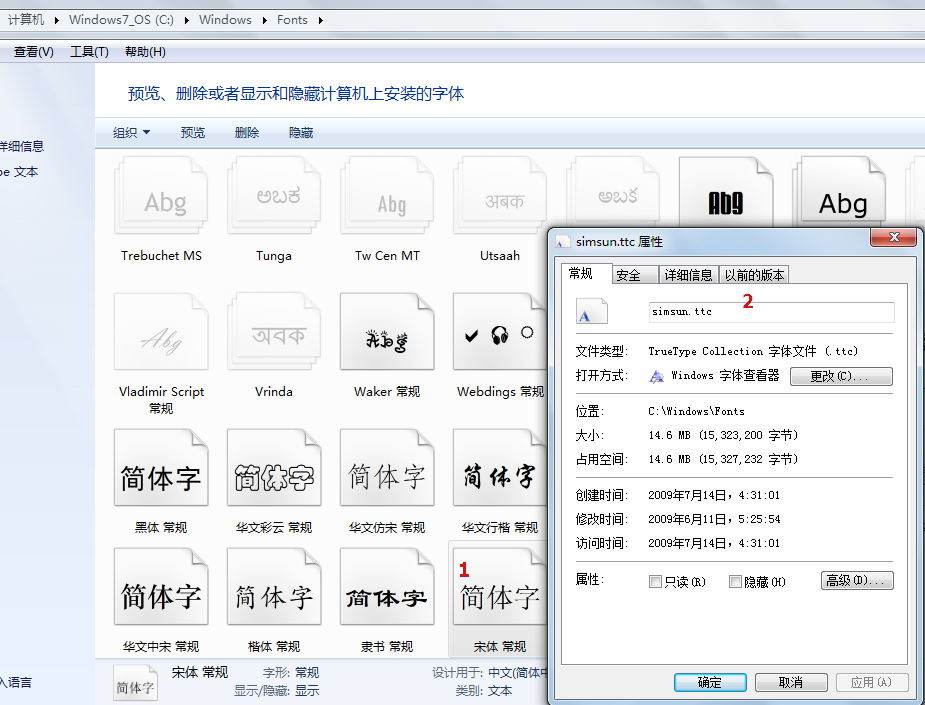
Task: Select the 华文仿宋 常规 font icon
Action: [388, 467]
